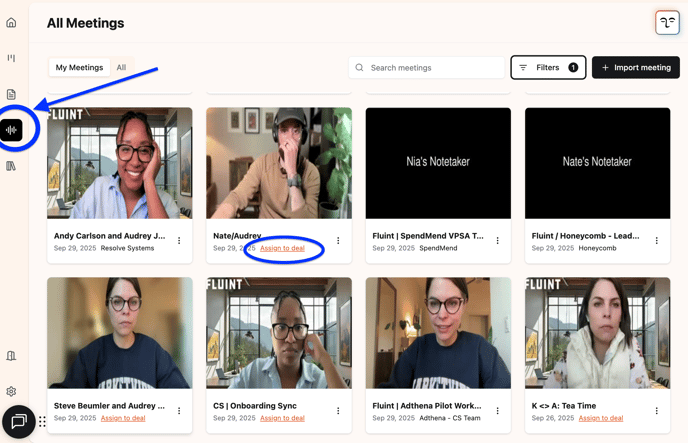Open options menu for Andy Carlson meeting
Viewport: 688px width, 443px height.
click(x=179, y=241)
